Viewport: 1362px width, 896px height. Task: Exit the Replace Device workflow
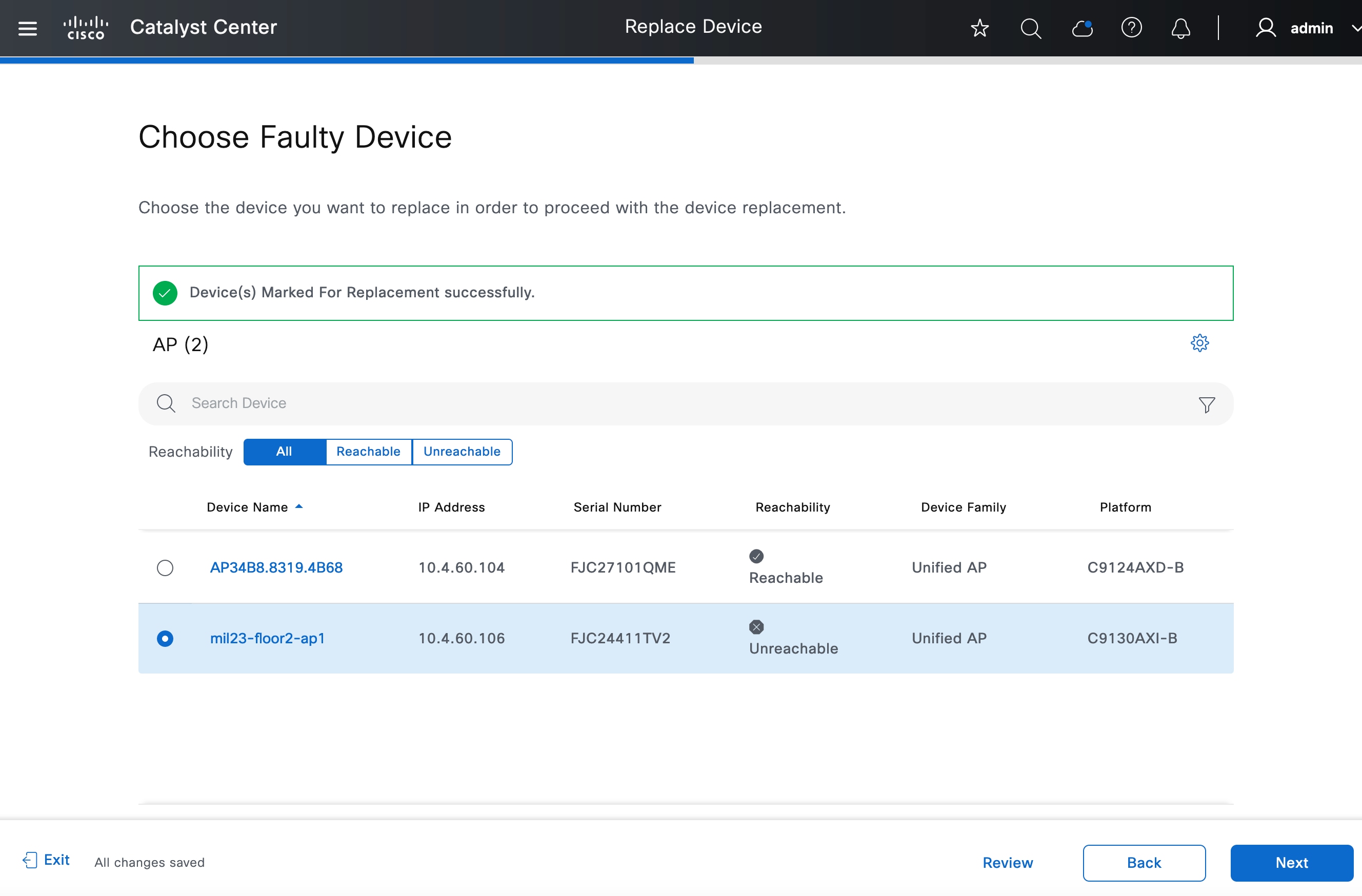pos(47,860)
